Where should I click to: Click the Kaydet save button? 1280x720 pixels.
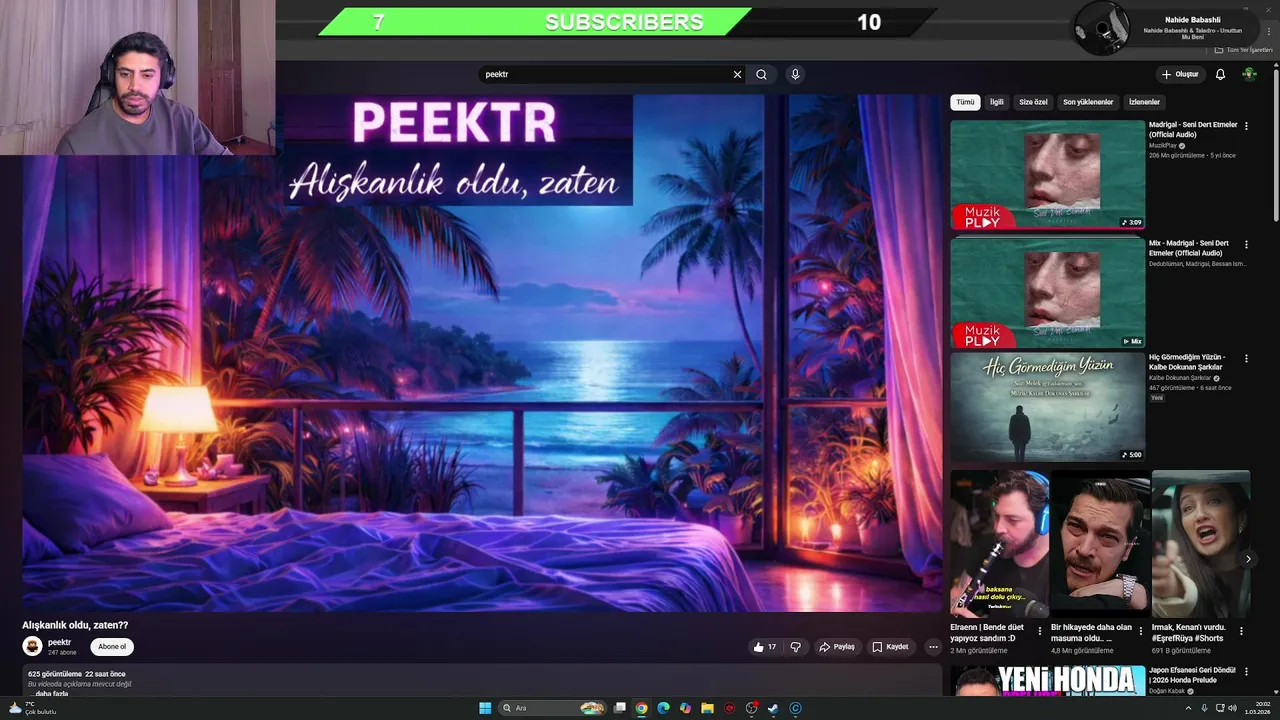tap(890, 647)
